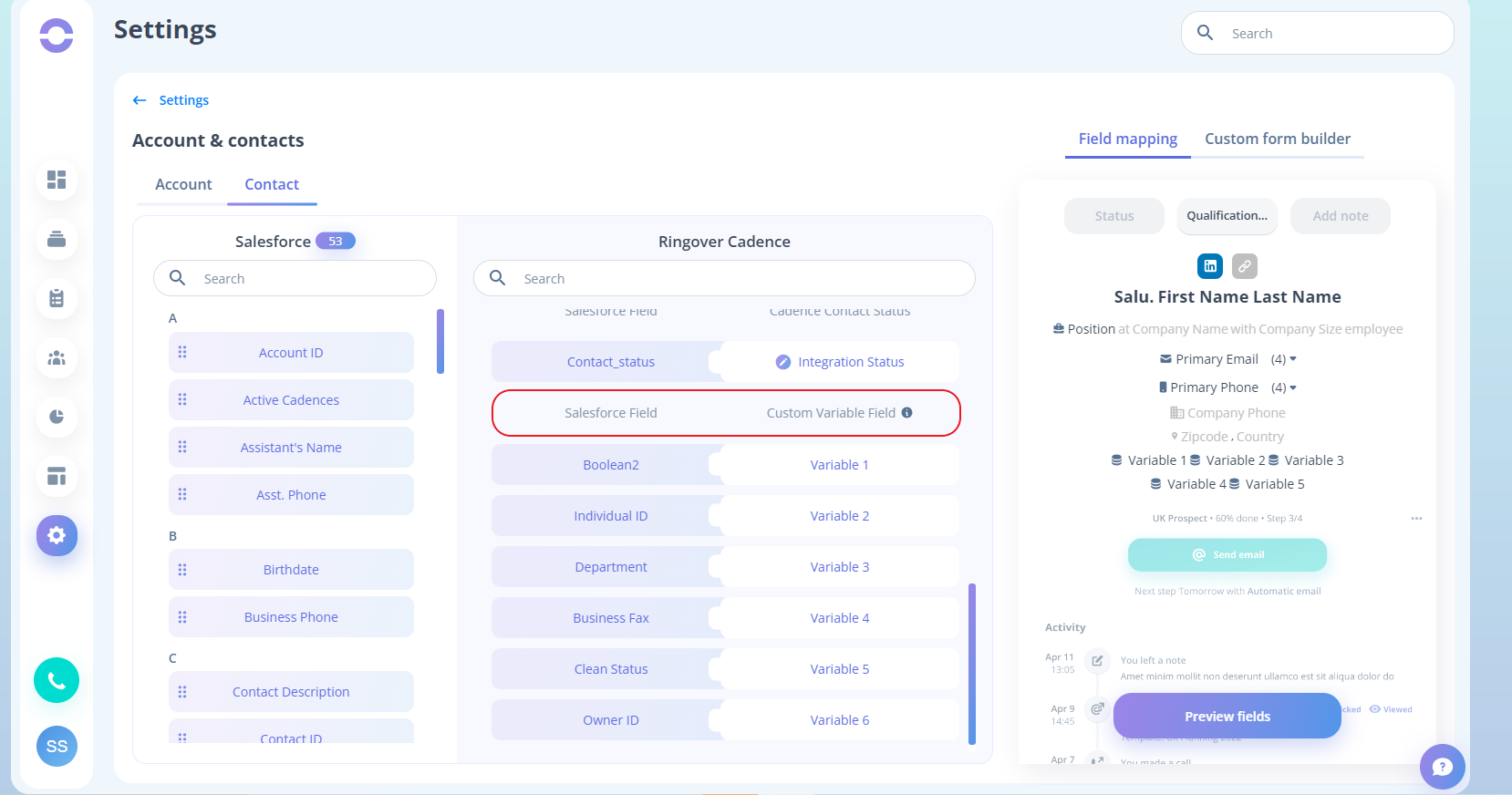Grab the drag handle of Account ID
The width and height of the screenshot is (1512, 795).
point(182,352)
